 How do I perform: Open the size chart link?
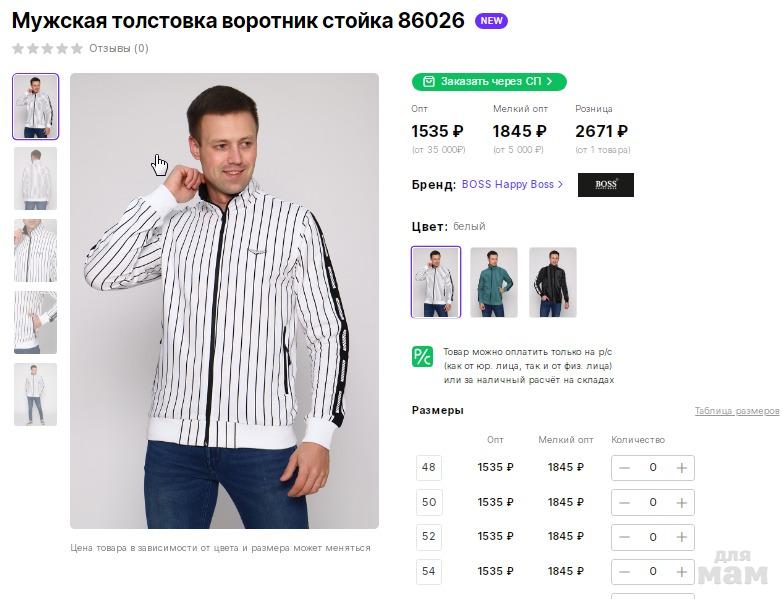736,411
